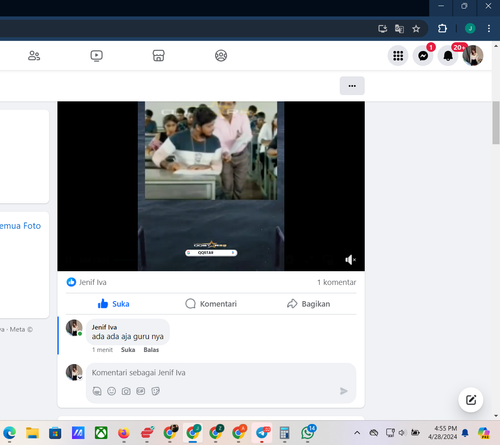Open Messenger chats icon
Viewport: 500px width, 445px height.
(423, 56)
